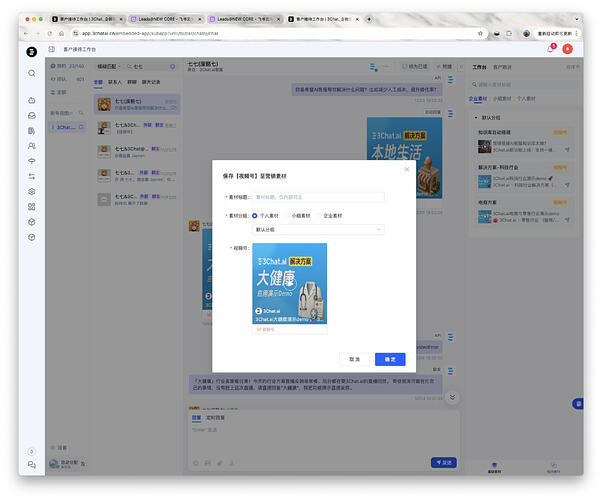This screenshot has width=602, height=500.
Task: Click the conversation list icon with green dot
Action: [x=373, y=67]
